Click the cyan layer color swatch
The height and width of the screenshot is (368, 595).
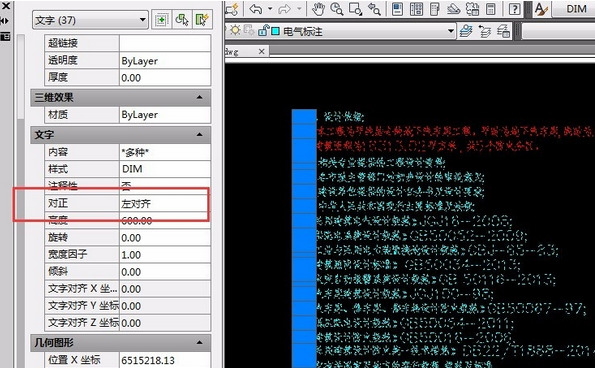[x=275, y=31]
